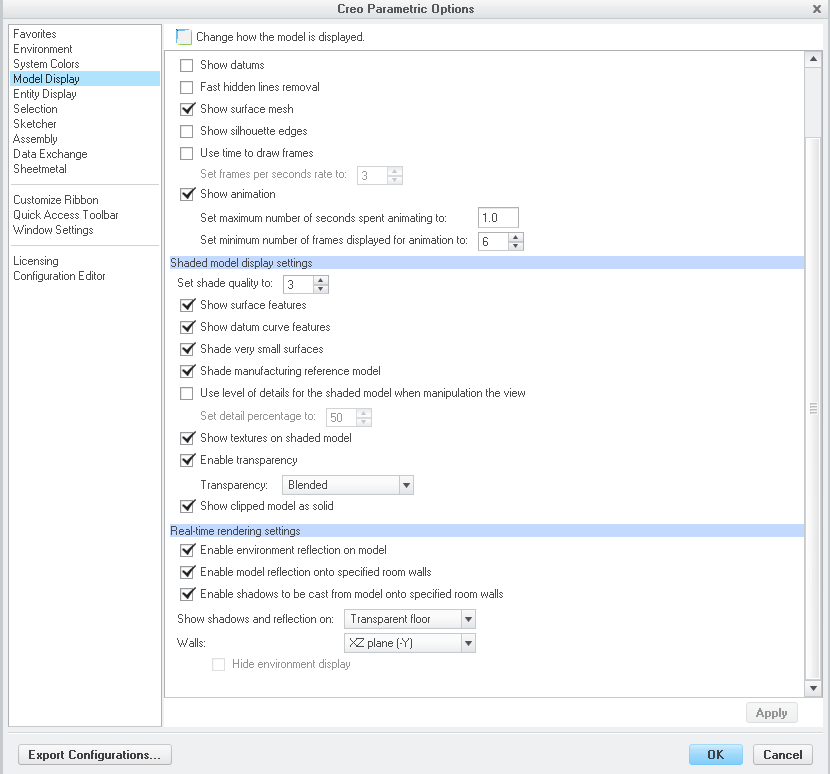Image resolution: width=830 pixels, height=774 pixels.
Task: Open the Transparency Blended dropdown
Action: pos(347,485)
